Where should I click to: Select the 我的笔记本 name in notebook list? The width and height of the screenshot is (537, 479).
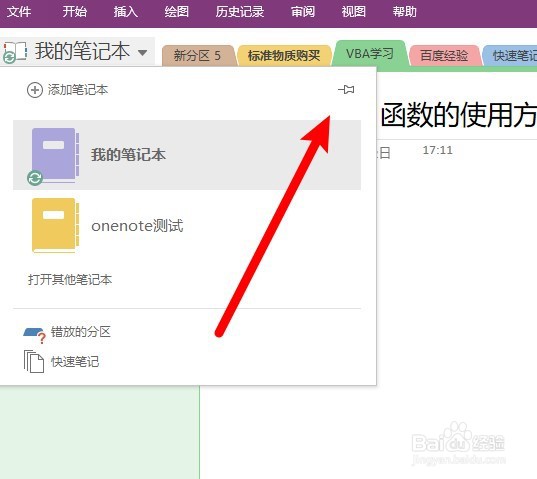[x=128, y=155]
